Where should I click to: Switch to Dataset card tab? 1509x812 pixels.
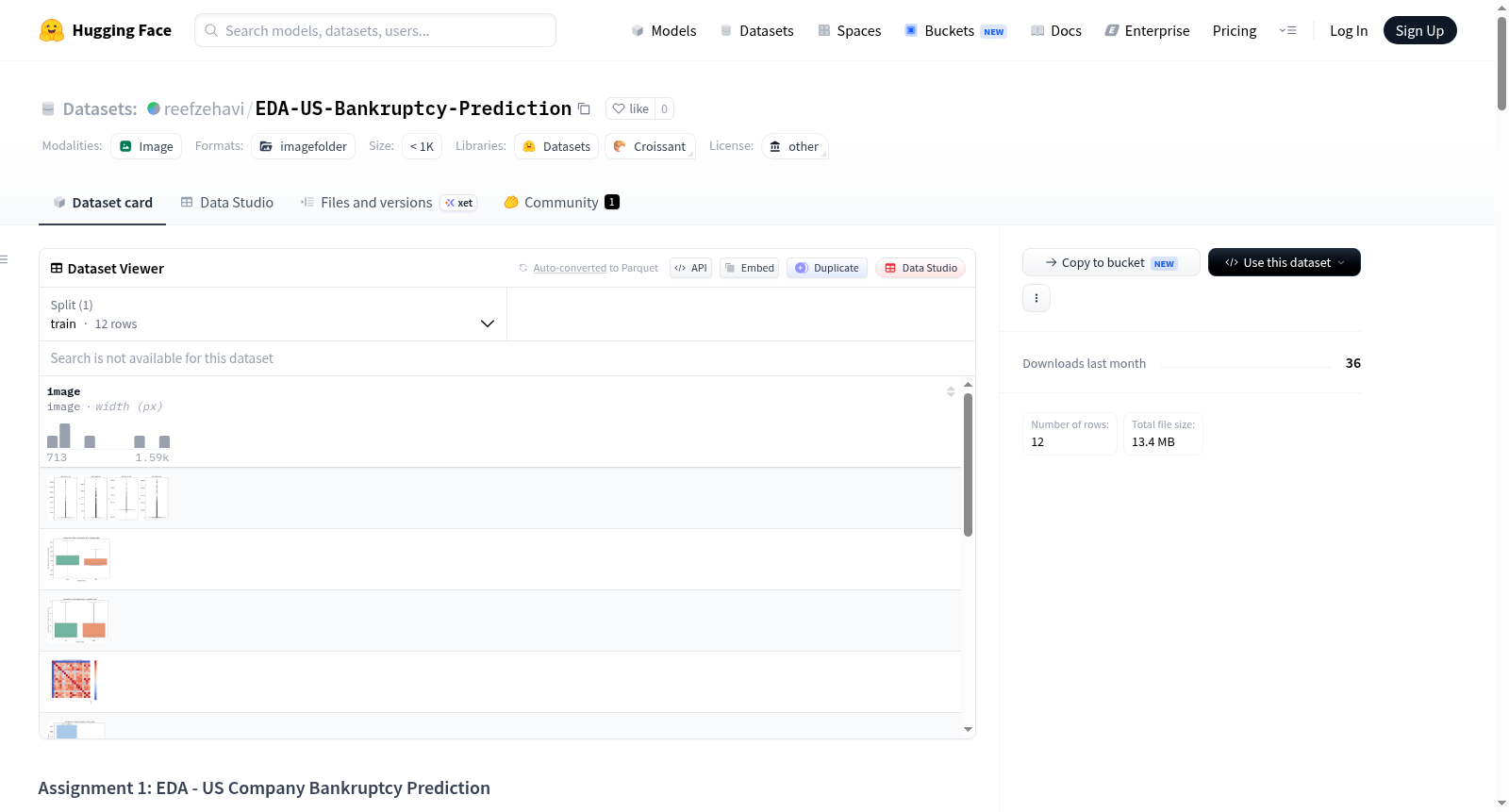click(x=102, y=203)
